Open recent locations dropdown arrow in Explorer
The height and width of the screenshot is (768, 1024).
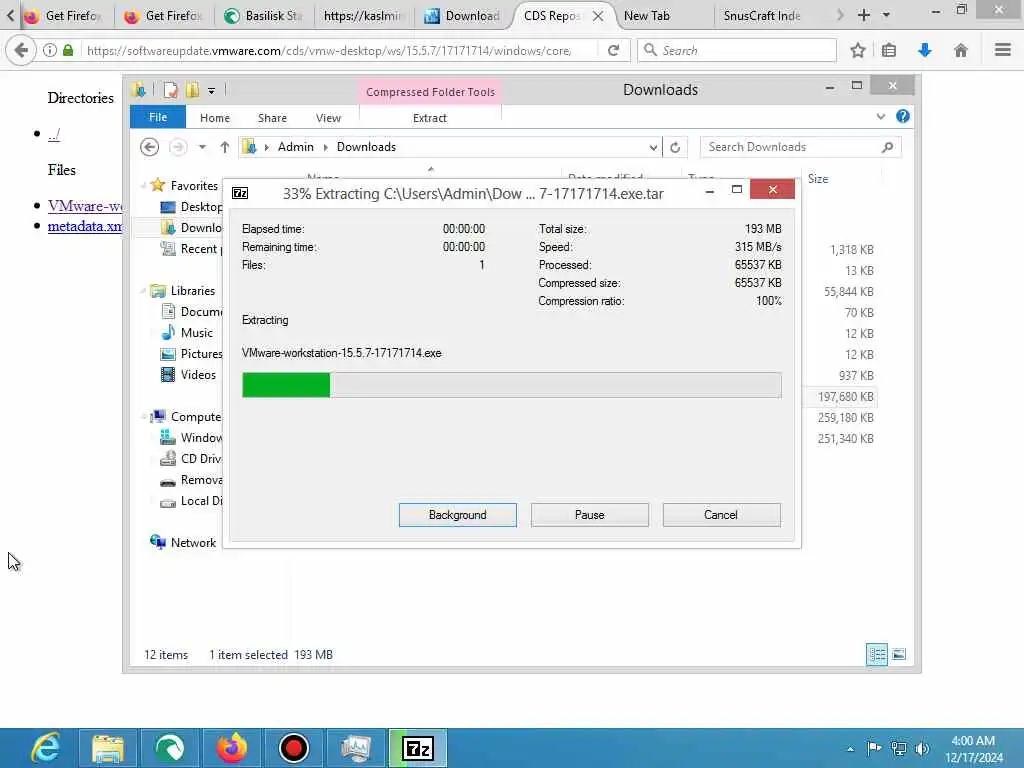pos(202,147)
